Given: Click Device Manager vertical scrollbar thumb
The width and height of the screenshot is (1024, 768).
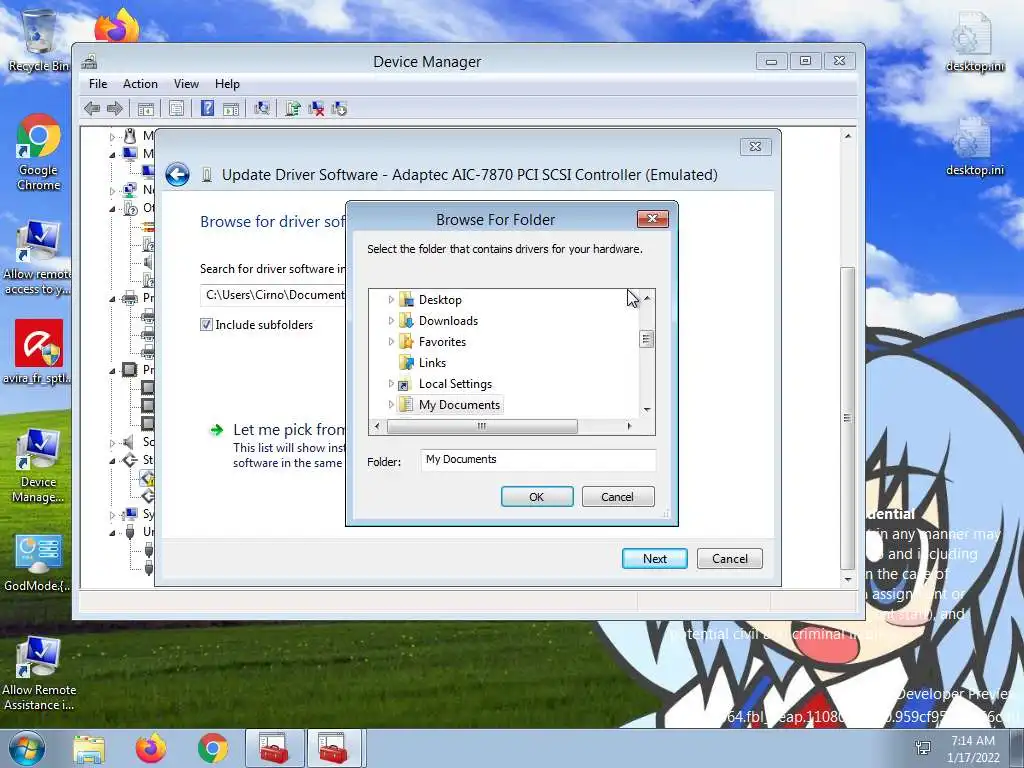Looking at the screenshot, I should (847, 418).
